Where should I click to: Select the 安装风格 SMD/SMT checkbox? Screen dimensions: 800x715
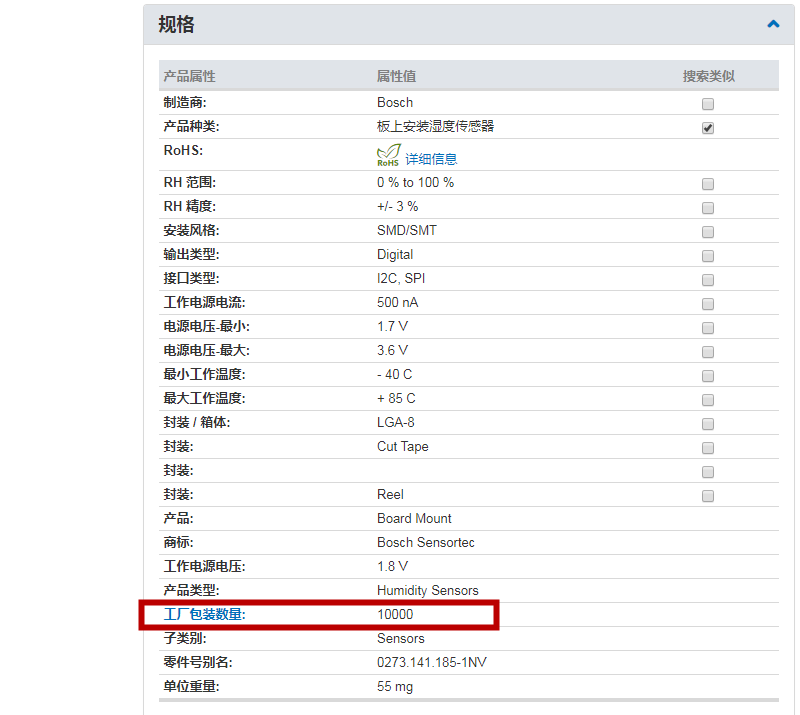pyautogui.click(x=708, y=232)
